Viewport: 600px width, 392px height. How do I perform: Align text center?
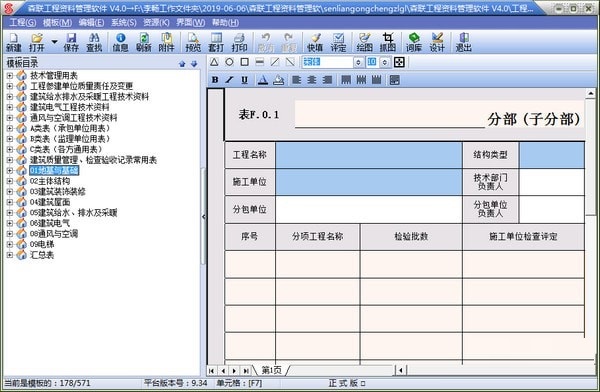pyautogui.click(x=312, y=80)
